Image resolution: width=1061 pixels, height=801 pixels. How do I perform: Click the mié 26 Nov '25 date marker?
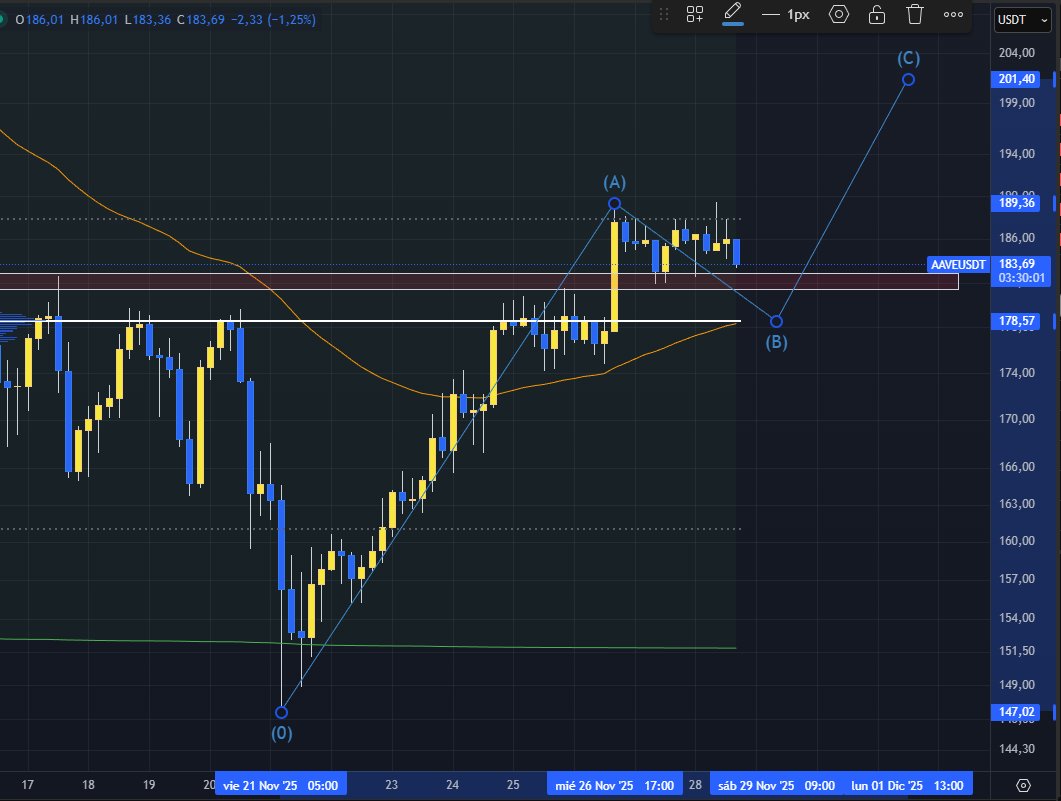[x=616, y=785]
